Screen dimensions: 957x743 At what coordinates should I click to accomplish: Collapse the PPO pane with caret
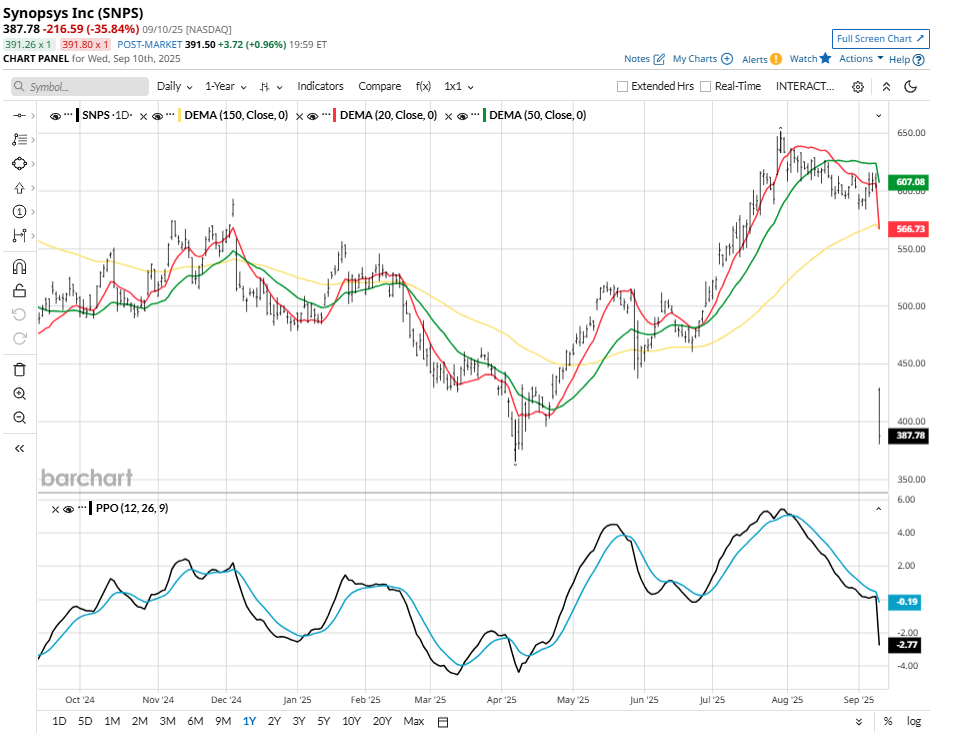(x=879, y=509)
